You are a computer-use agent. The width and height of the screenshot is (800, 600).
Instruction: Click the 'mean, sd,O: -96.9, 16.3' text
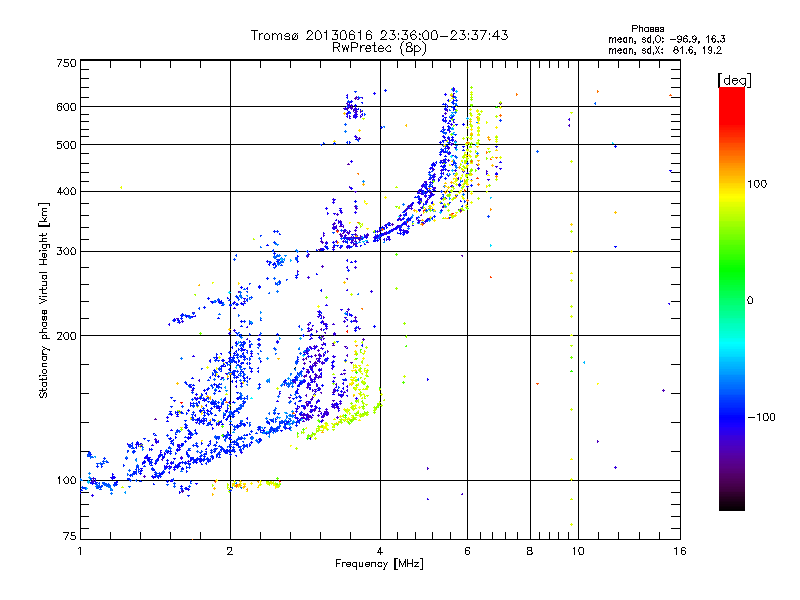pos(667,39)
